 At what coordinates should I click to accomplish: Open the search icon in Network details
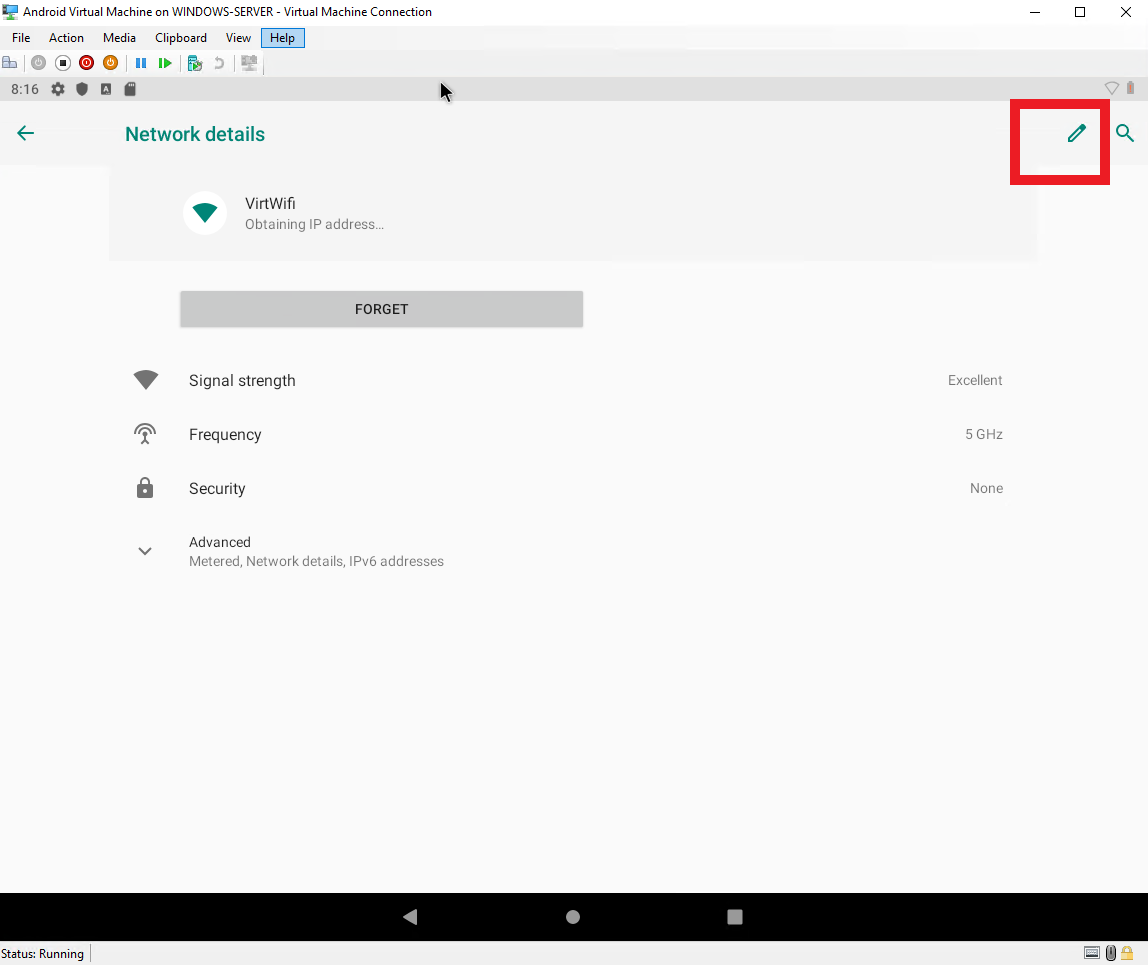pos(1124,133)
